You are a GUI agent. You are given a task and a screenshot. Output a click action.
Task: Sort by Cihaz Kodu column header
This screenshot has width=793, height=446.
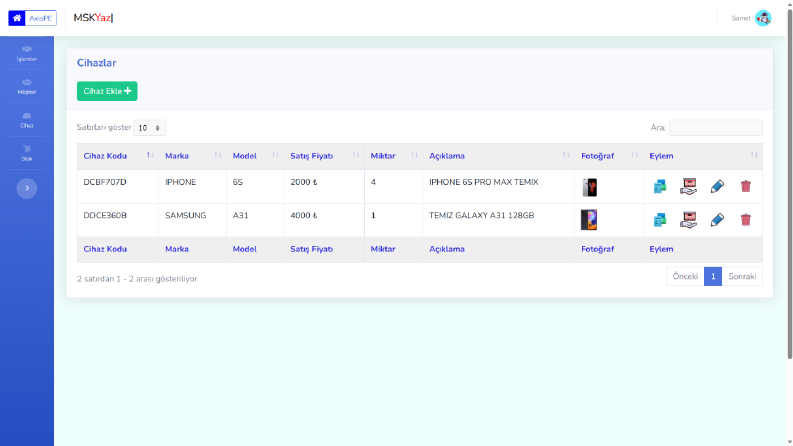coord(118,156)
